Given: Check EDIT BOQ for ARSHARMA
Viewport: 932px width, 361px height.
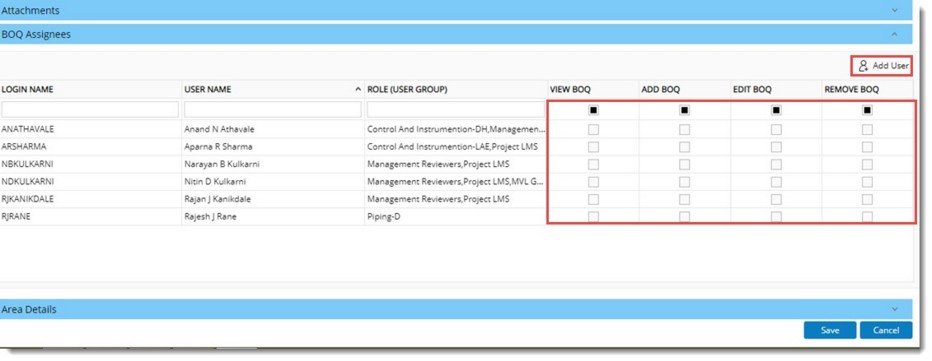Looking at the screenshot, I should point(776,146).
